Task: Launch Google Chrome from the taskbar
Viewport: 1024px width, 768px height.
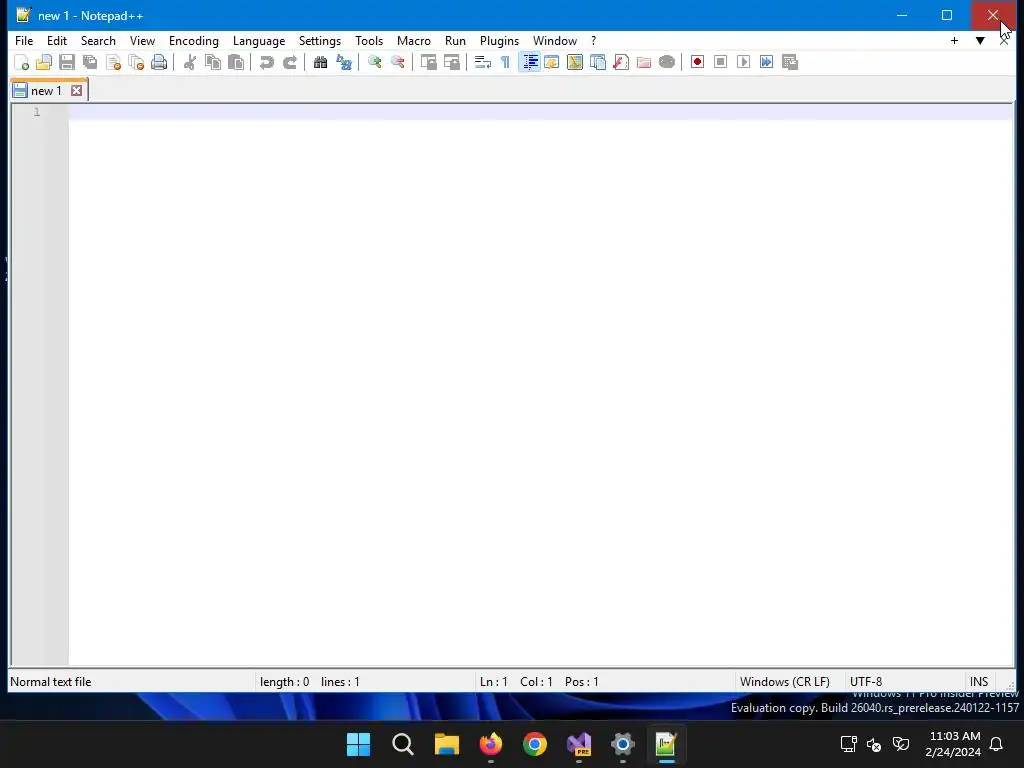Action: 535,744
